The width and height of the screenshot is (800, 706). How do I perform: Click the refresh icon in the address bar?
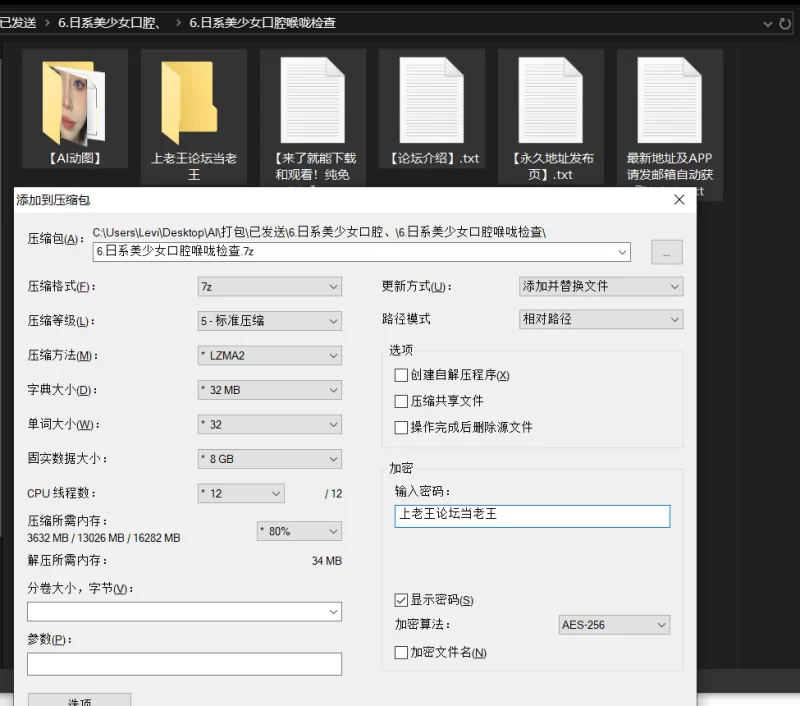[x=785, y=23]
